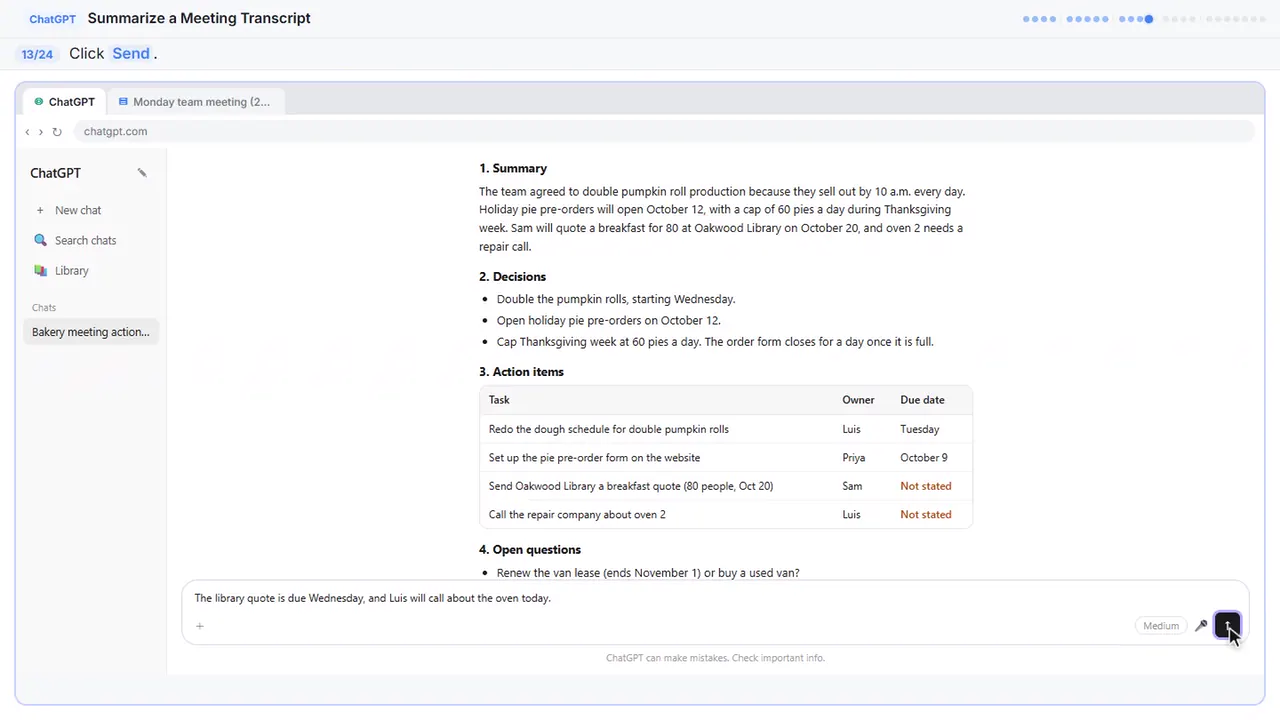Click the ChatGPT tab favicon
Viewport: 1280px width, 720px height.
[39, 102]
